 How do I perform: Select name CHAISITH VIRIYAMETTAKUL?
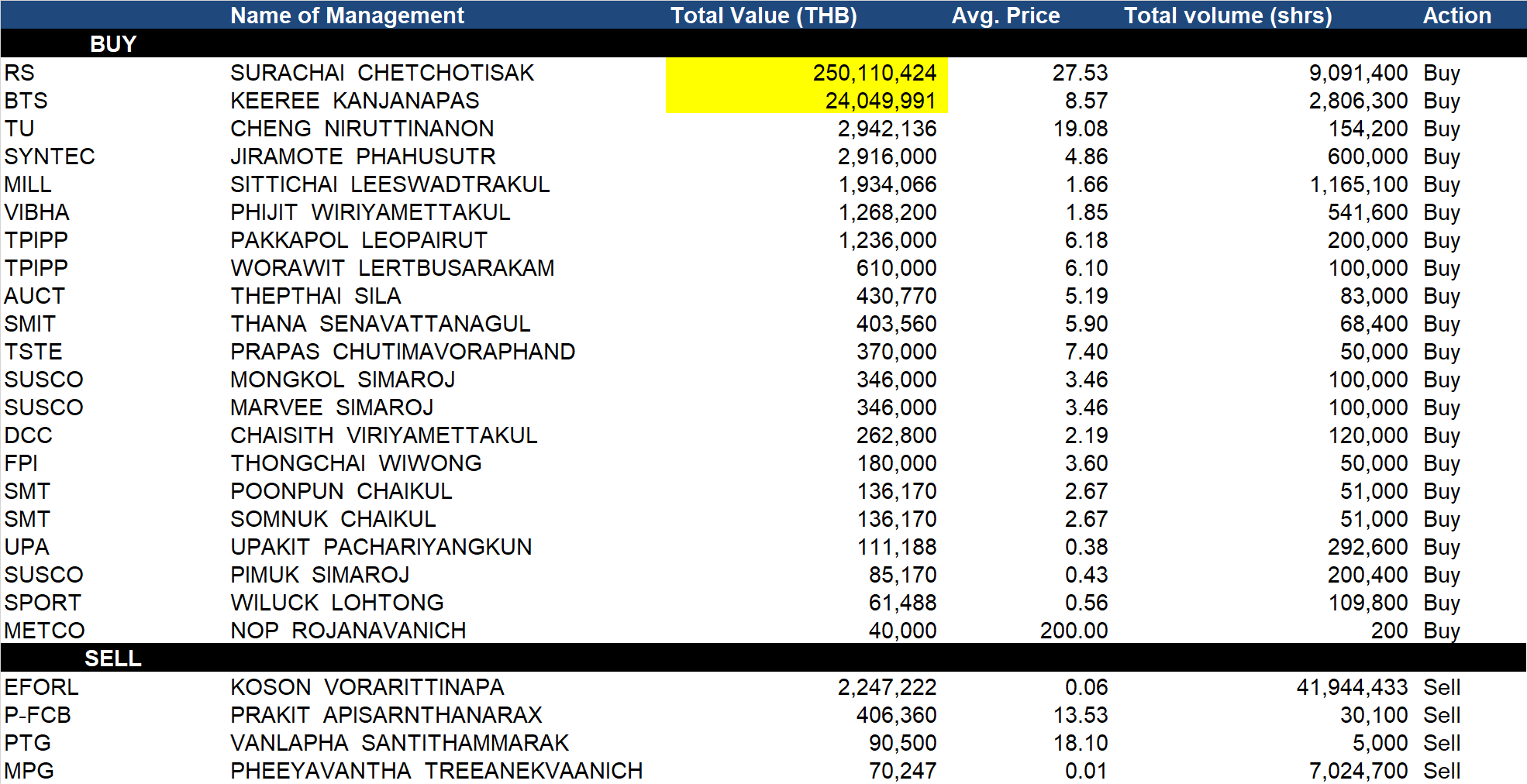point(384,435)
